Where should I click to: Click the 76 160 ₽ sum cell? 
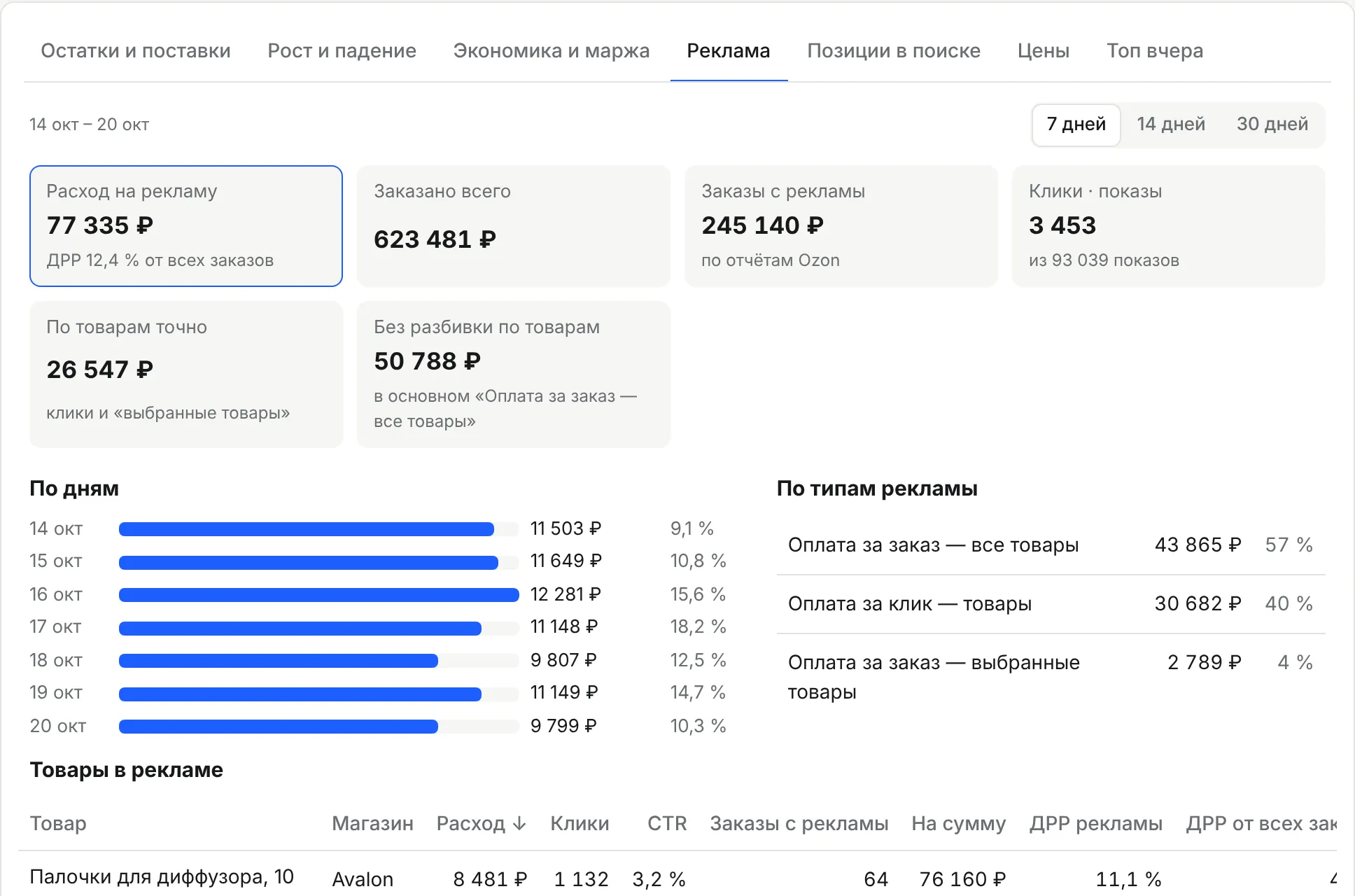point(962,879)
